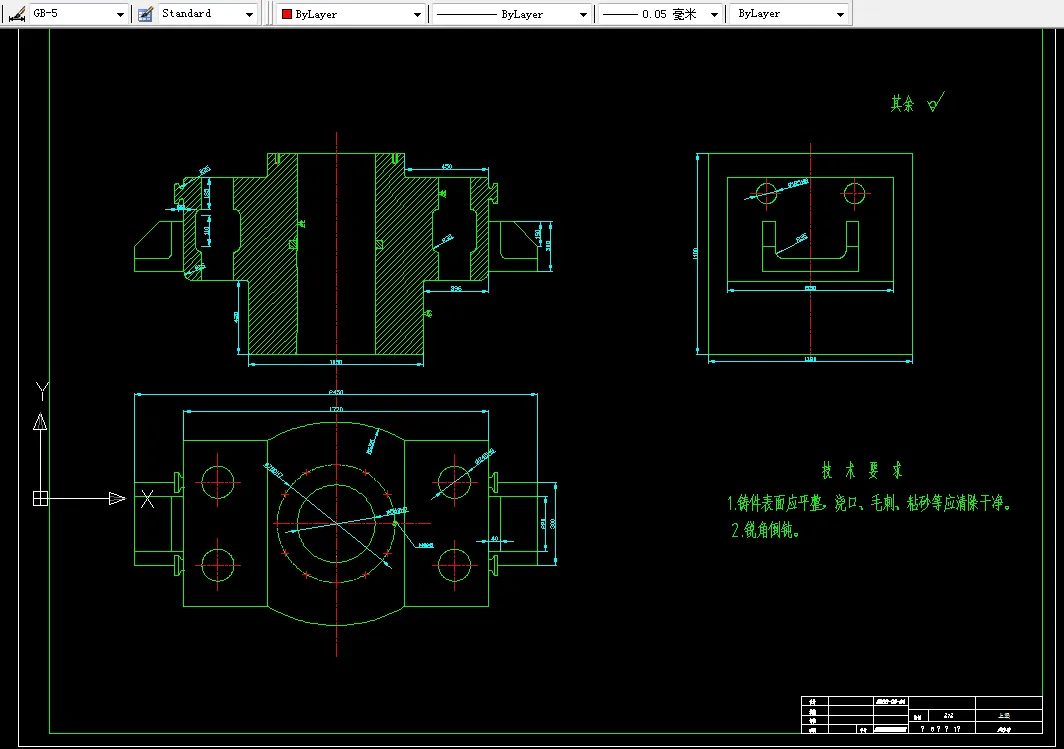
Task: Select the surface roughness symbol next to 其余
Action: (x=936, y=102)
